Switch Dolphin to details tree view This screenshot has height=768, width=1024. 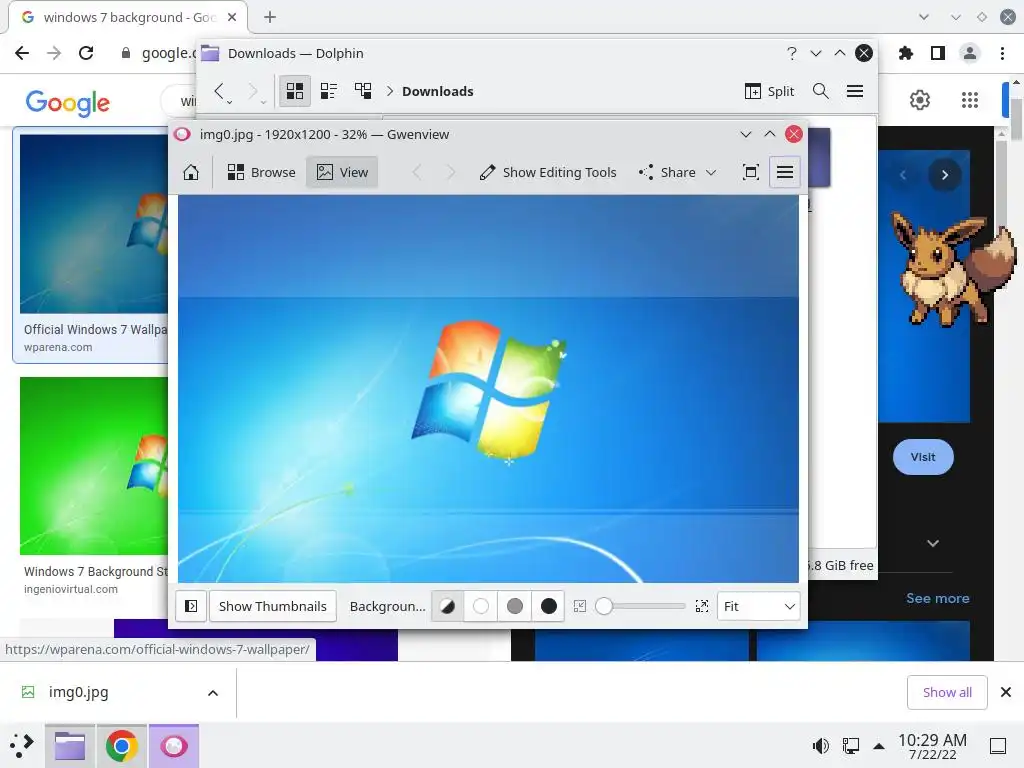point(362,91)
